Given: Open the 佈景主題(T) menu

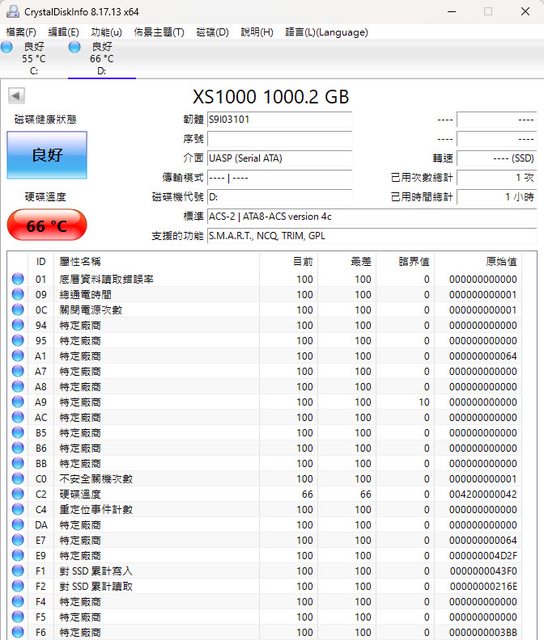Looking at the screenshot, I should [x=159, y=32].
